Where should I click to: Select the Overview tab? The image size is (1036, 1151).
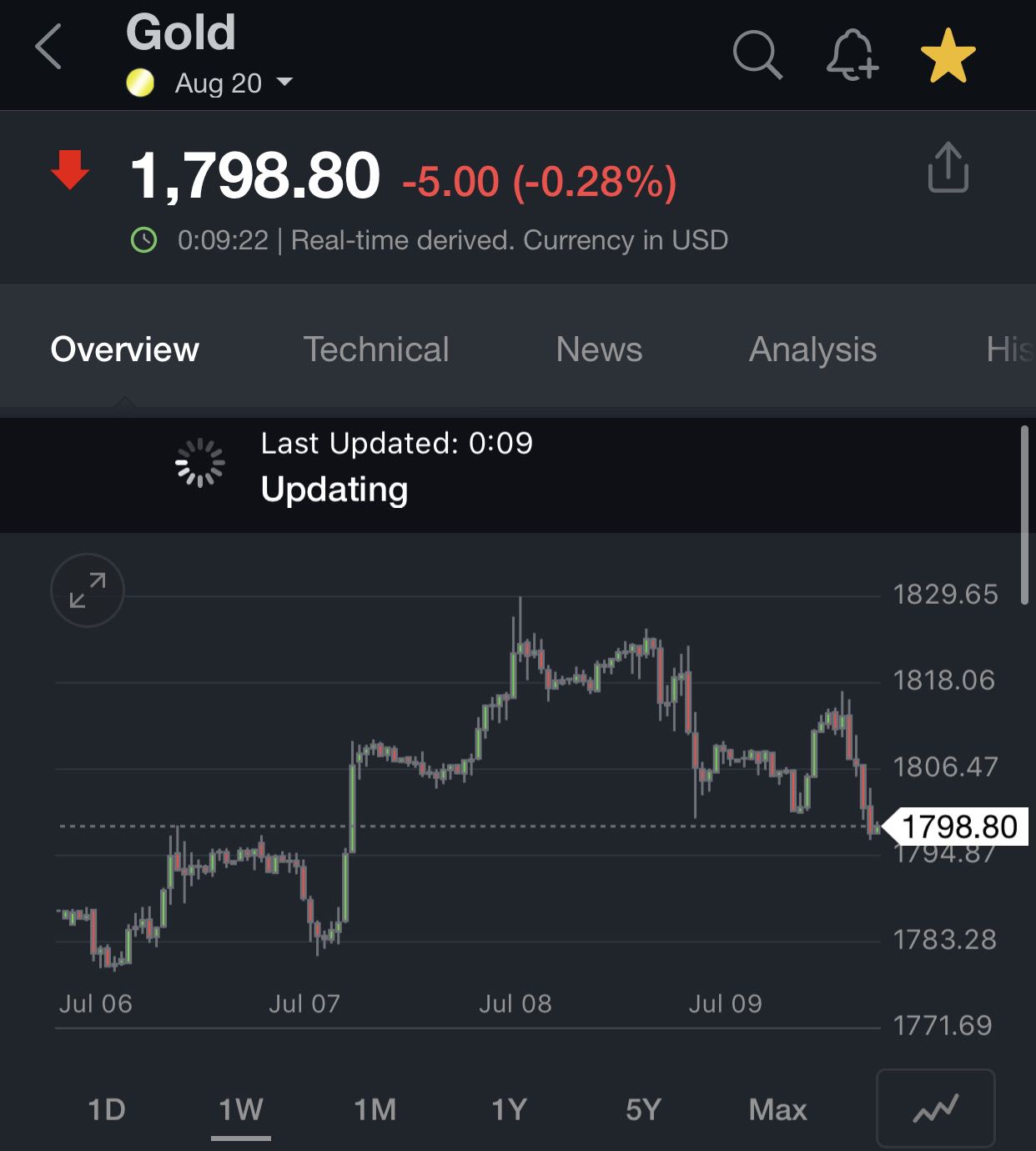125,349
